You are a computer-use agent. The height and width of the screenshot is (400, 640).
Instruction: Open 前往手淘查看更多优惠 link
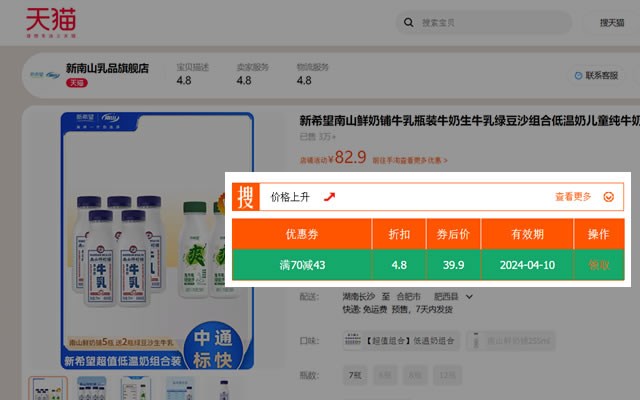point(410,160)
